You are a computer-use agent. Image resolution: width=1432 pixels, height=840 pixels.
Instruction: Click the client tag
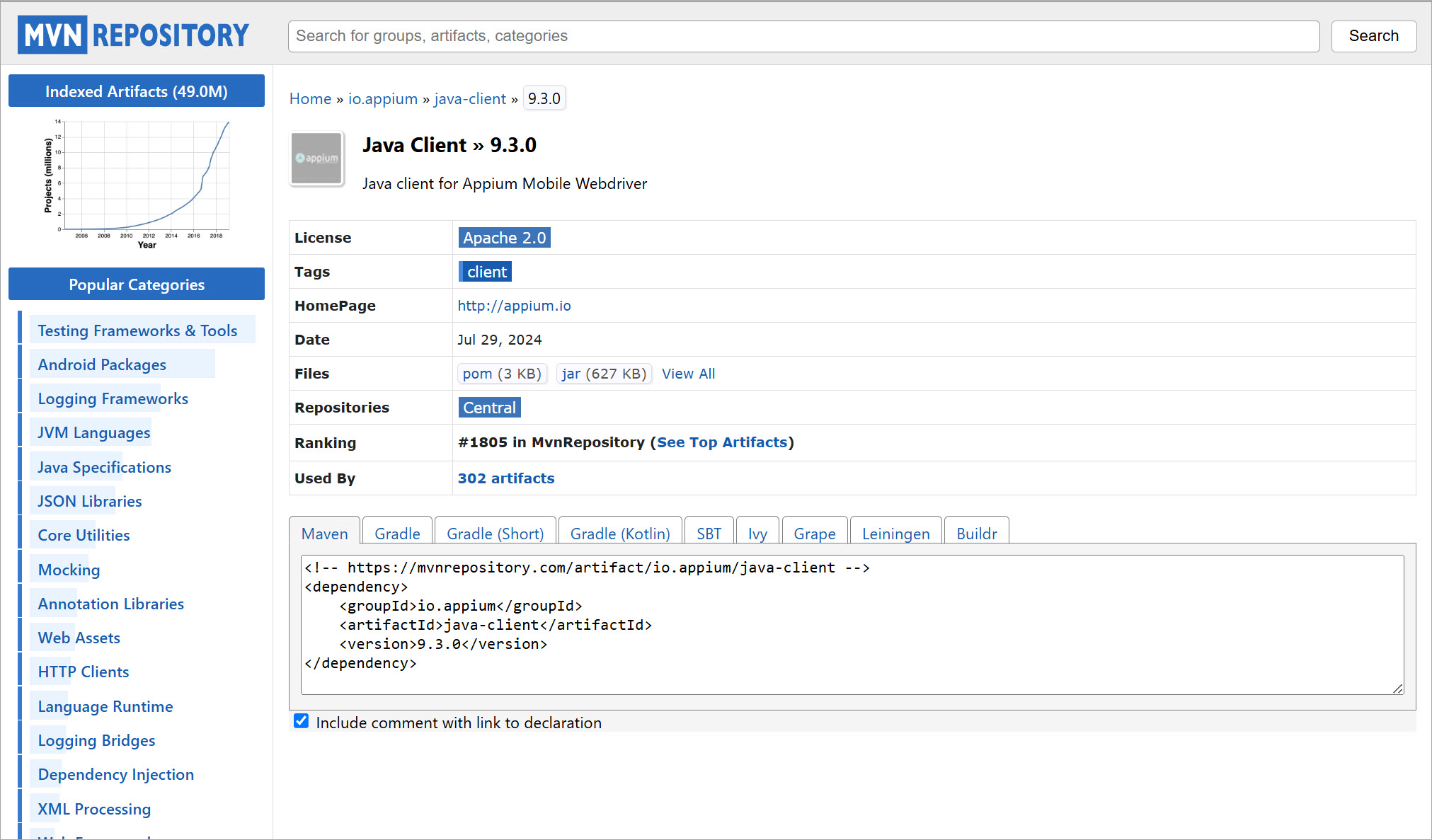point(486,272)
